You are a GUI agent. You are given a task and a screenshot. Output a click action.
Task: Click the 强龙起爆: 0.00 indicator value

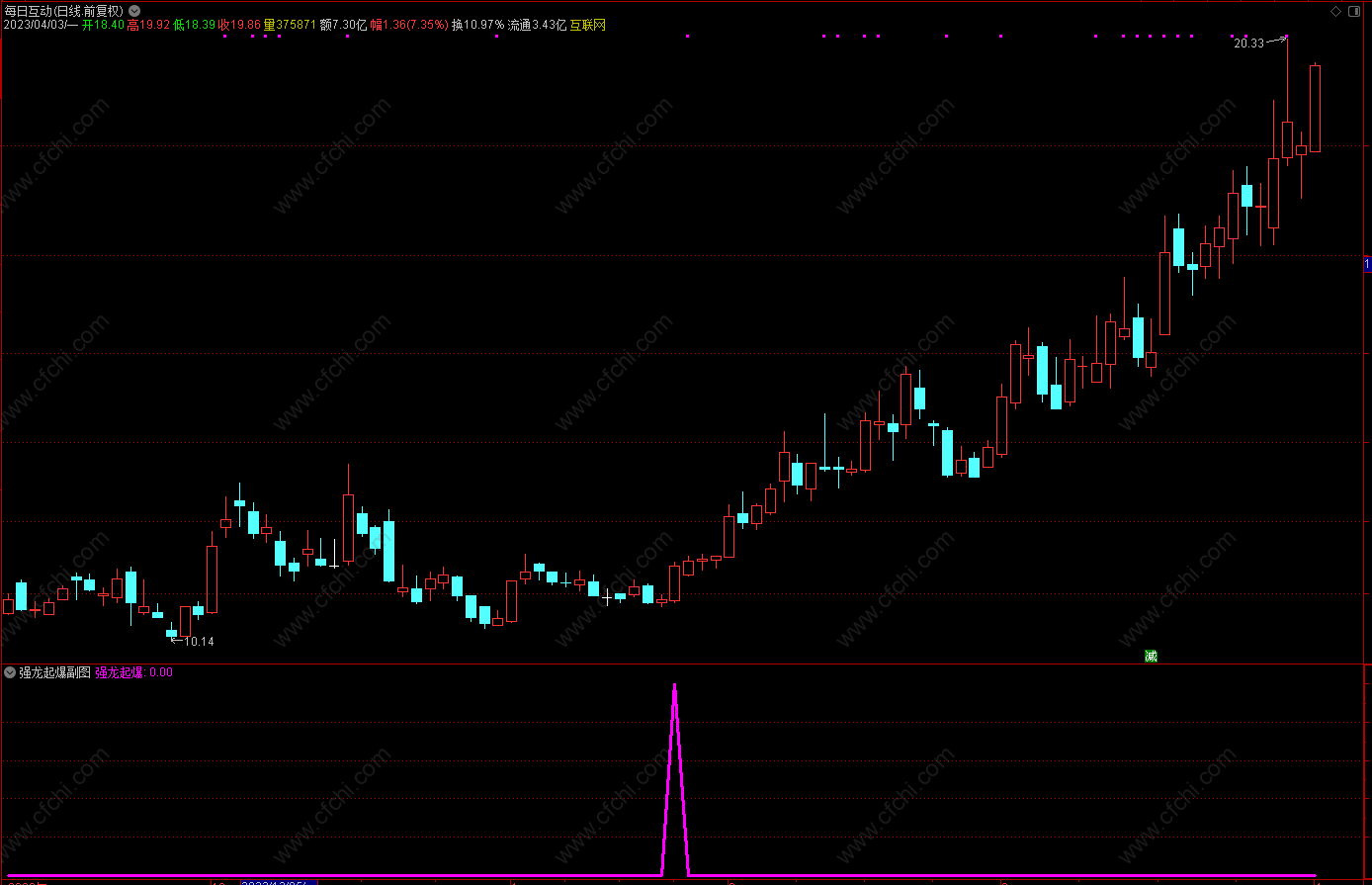point(133,672)
